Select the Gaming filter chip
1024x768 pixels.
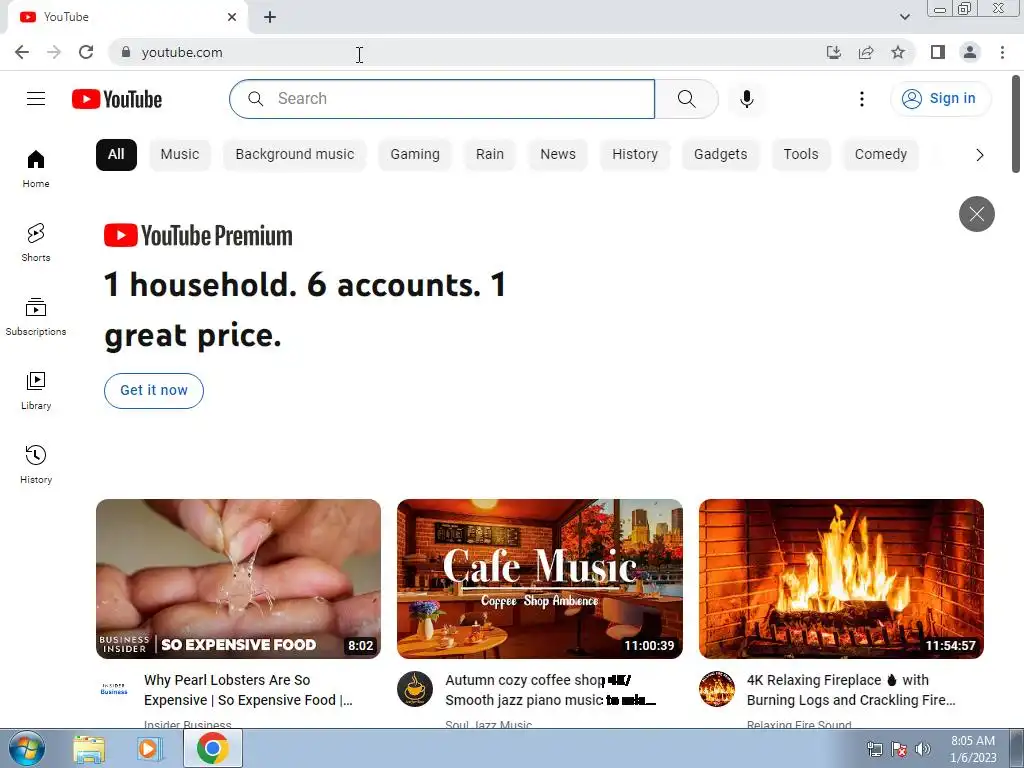pyautogui.click(x=415, y=155)
